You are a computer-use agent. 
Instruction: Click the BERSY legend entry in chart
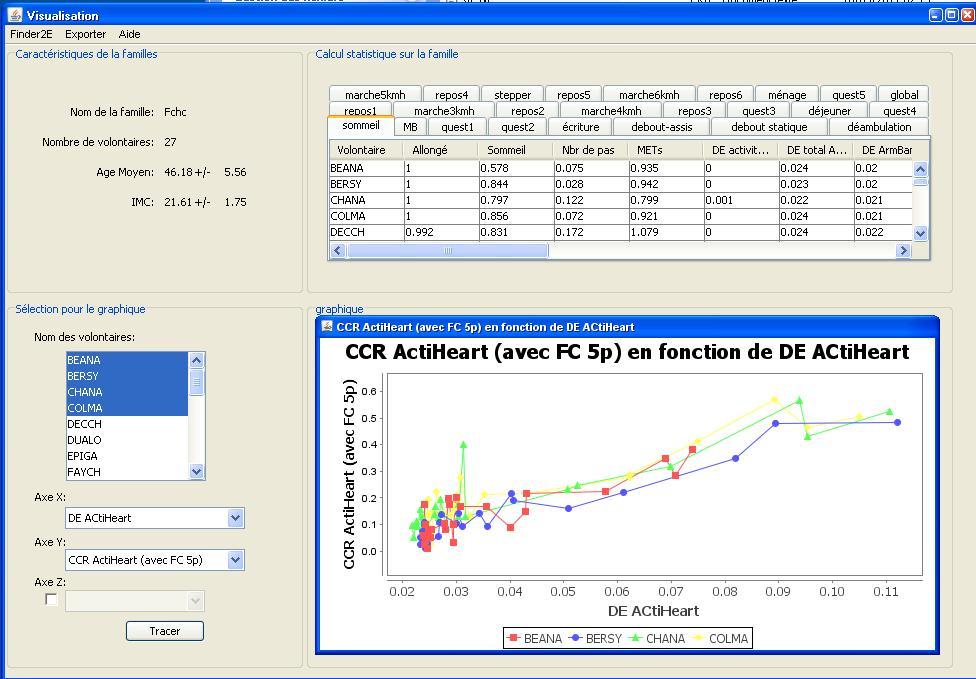tap(596, 639)
